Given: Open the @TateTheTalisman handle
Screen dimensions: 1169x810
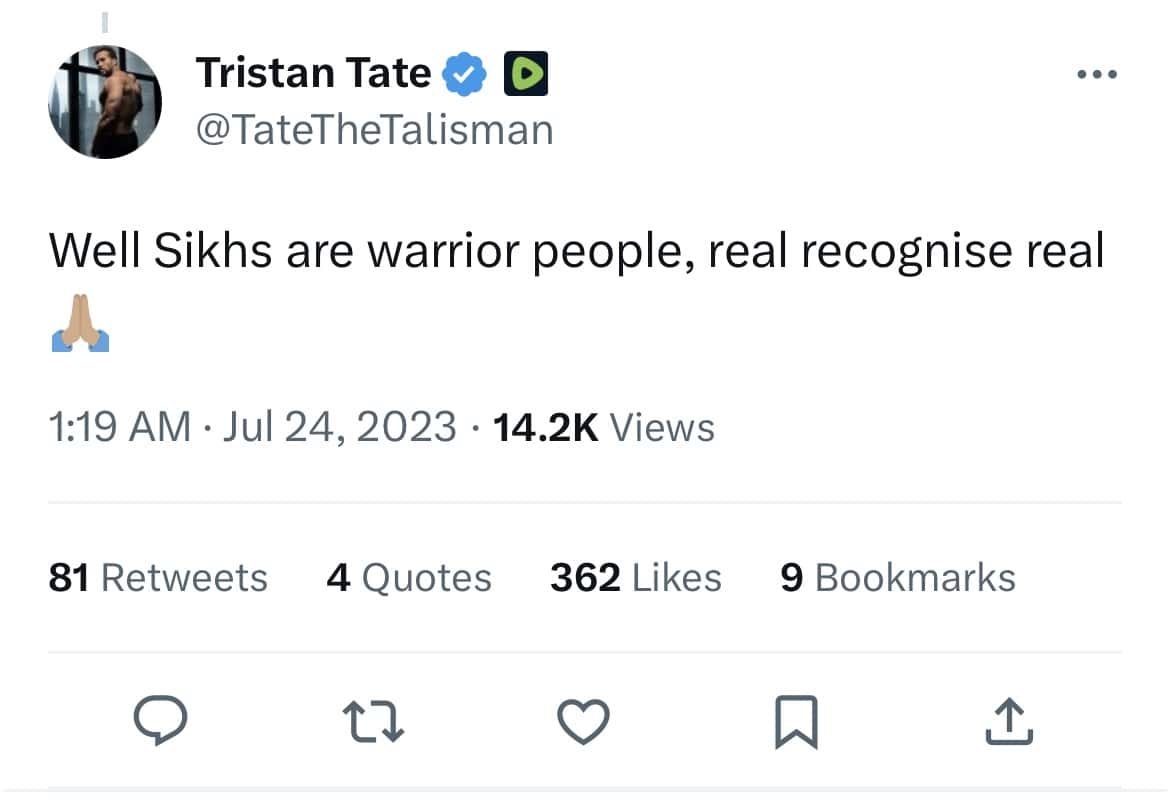Looking at the screenshot, I should [375, 128].
